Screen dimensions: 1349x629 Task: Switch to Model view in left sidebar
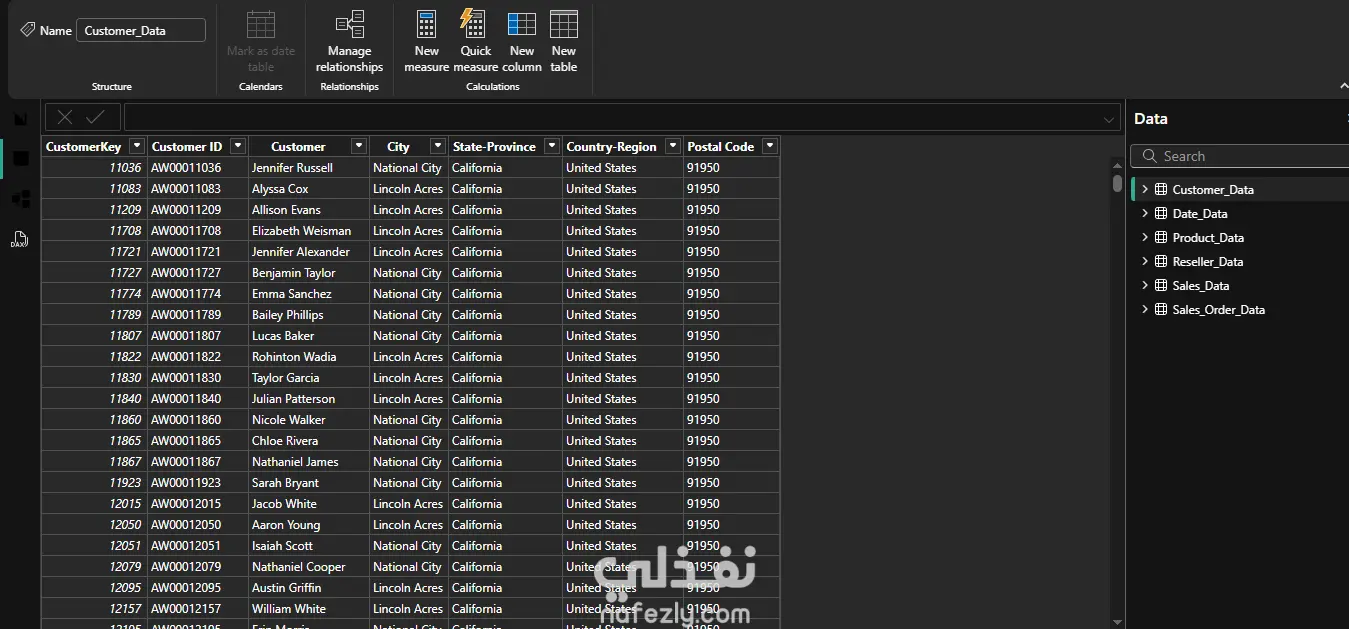[20, 198]
